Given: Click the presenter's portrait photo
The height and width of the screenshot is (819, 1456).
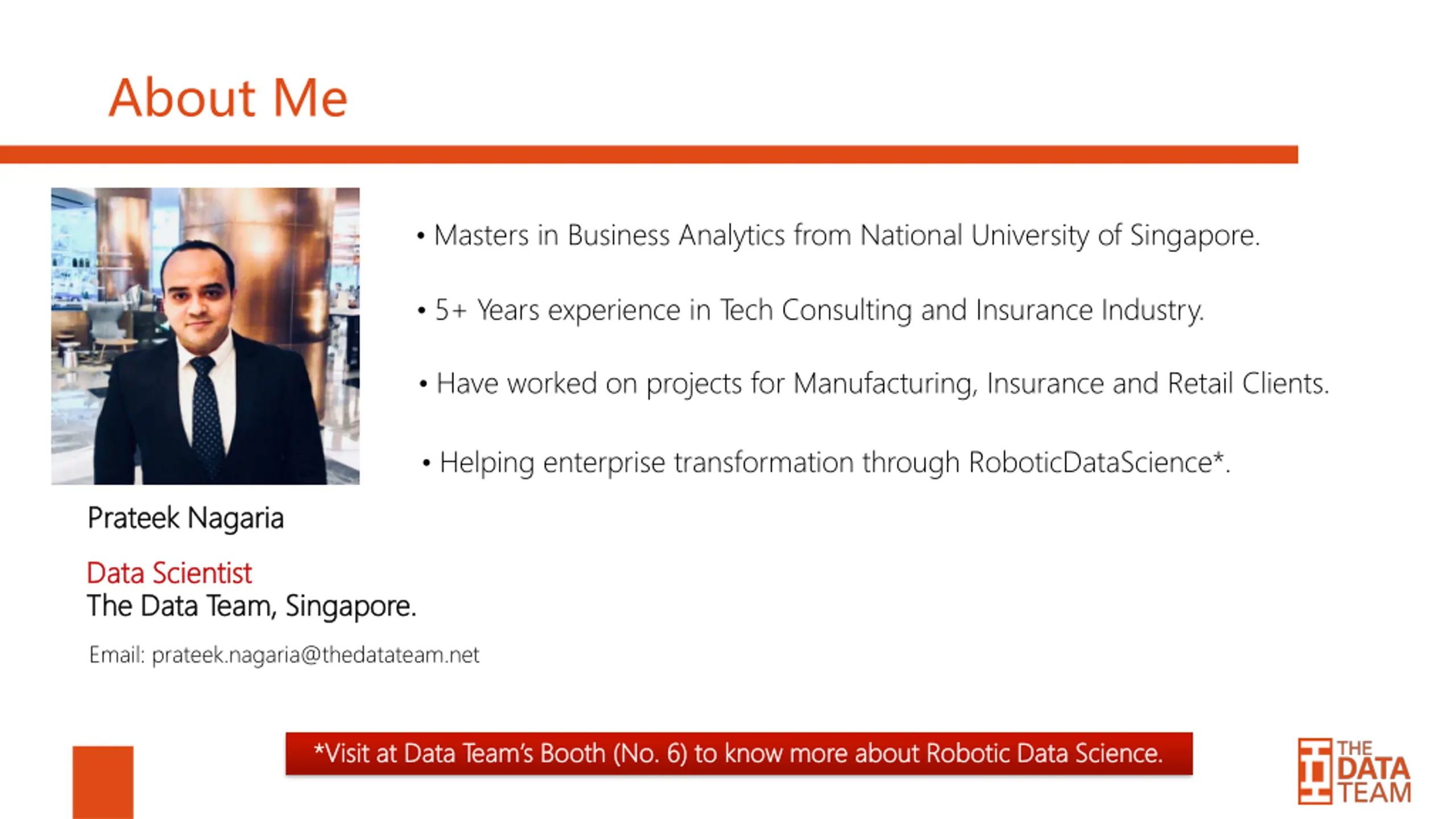Looking at the screenshot, I should [x=205, y=336].
